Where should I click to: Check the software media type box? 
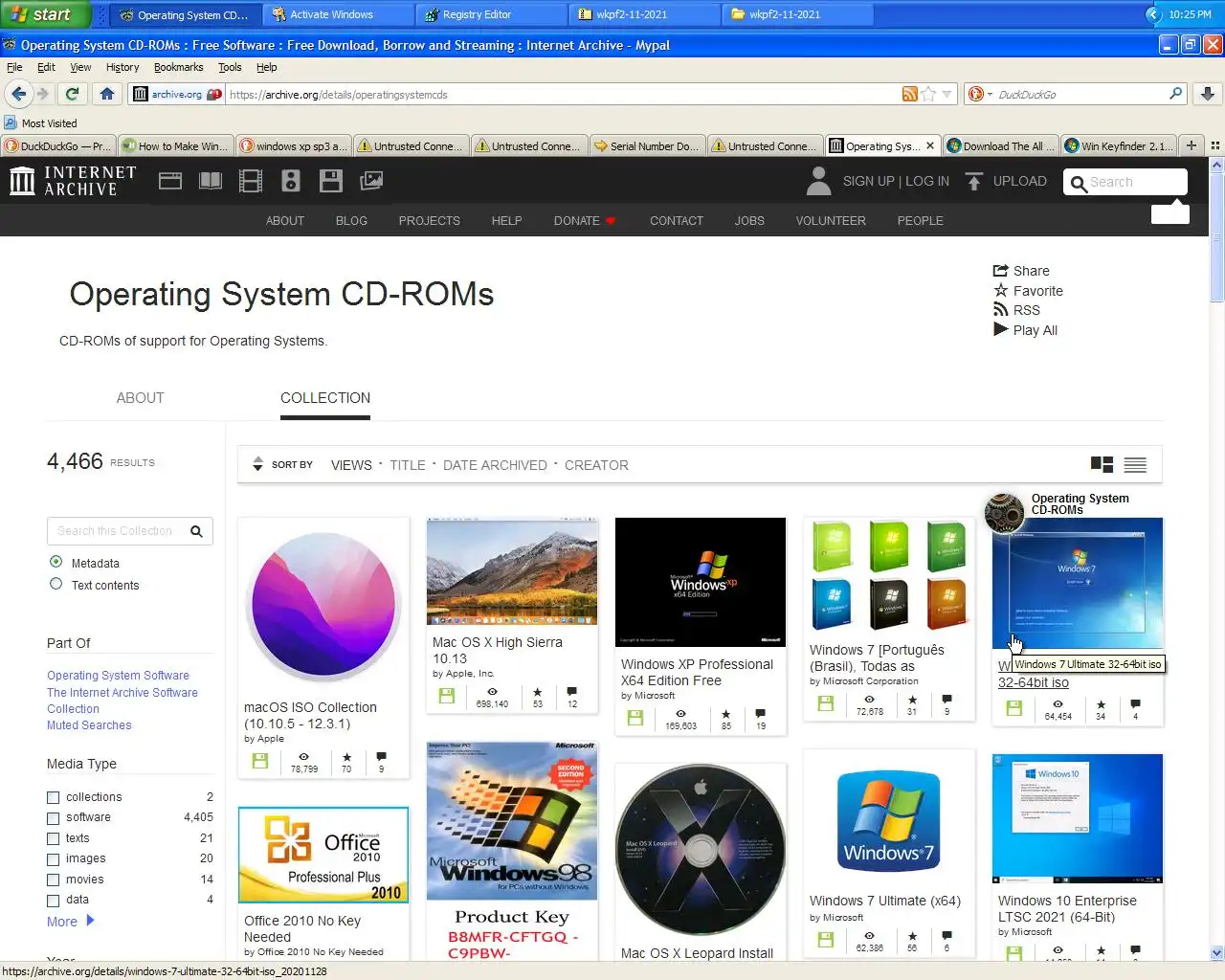click(x=54, y=818)
